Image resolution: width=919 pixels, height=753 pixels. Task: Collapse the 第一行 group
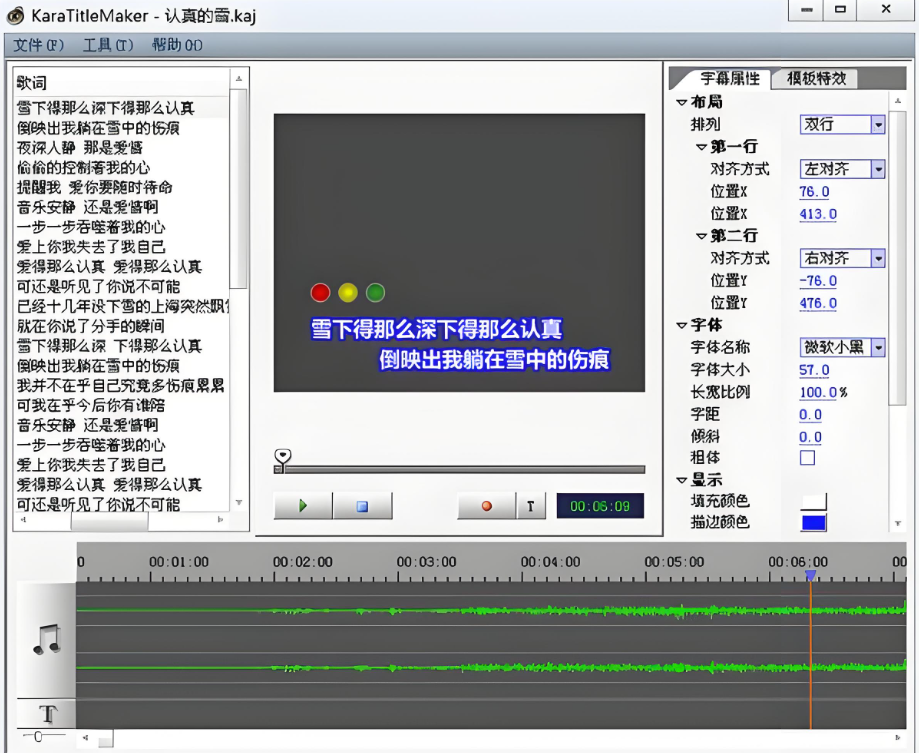[x=702, y=147]
